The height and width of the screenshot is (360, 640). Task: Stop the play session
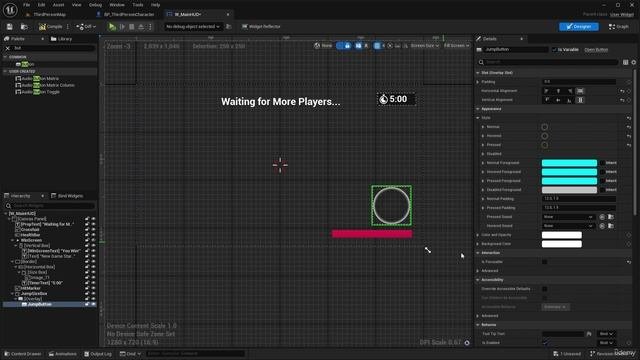[x=131, y=27]
